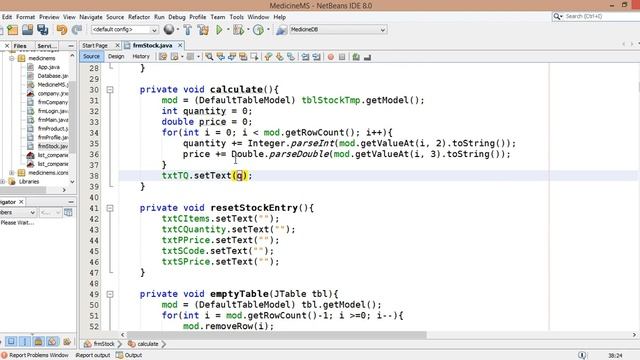Click the Redo arrow icon
The width and height of the screenshot is (640, 360).
tap(77, 30)
